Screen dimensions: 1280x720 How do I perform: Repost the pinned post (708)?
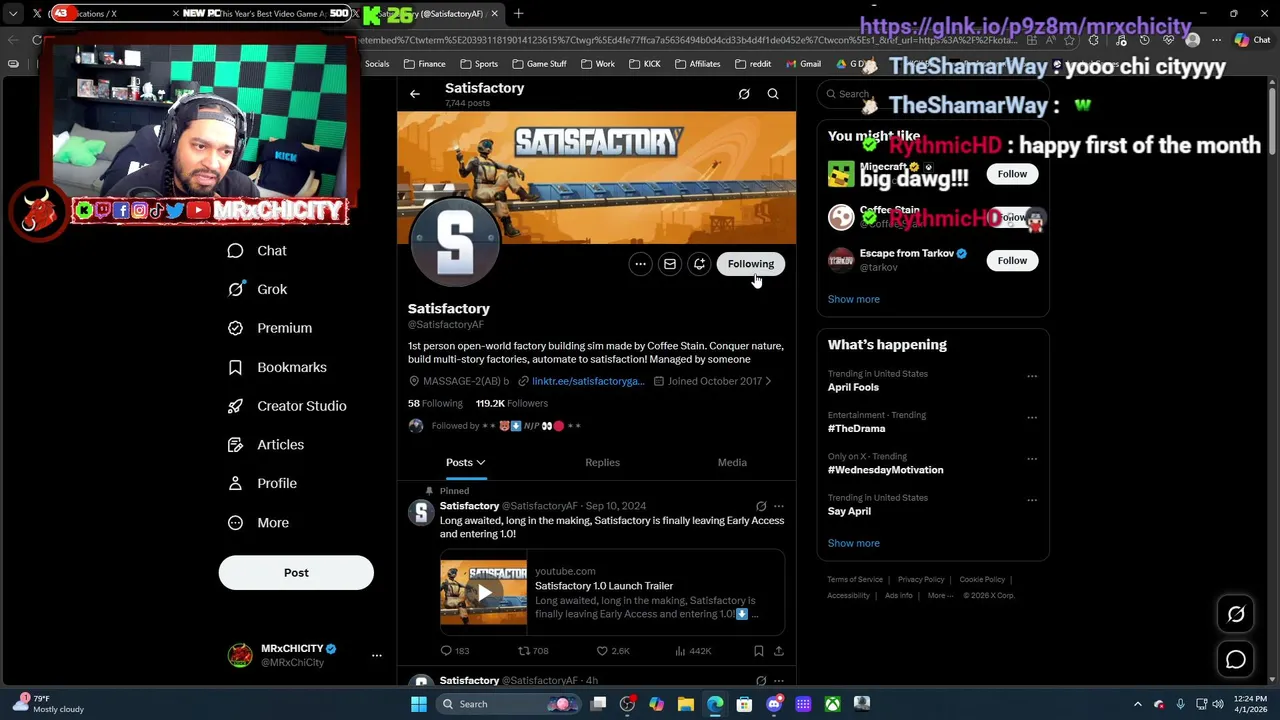(533, 651)
